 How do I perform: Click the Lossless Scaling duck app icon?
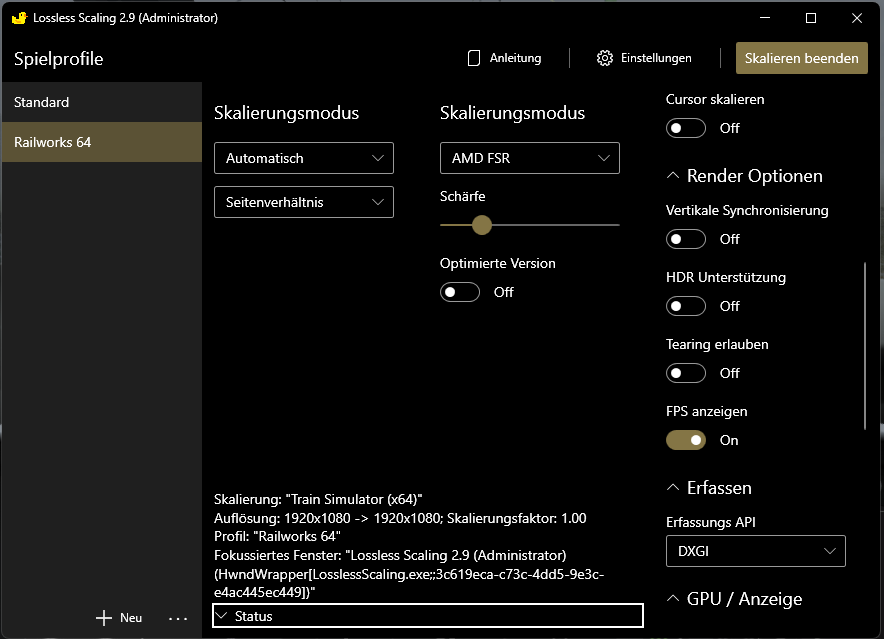[x=19, y=17]
